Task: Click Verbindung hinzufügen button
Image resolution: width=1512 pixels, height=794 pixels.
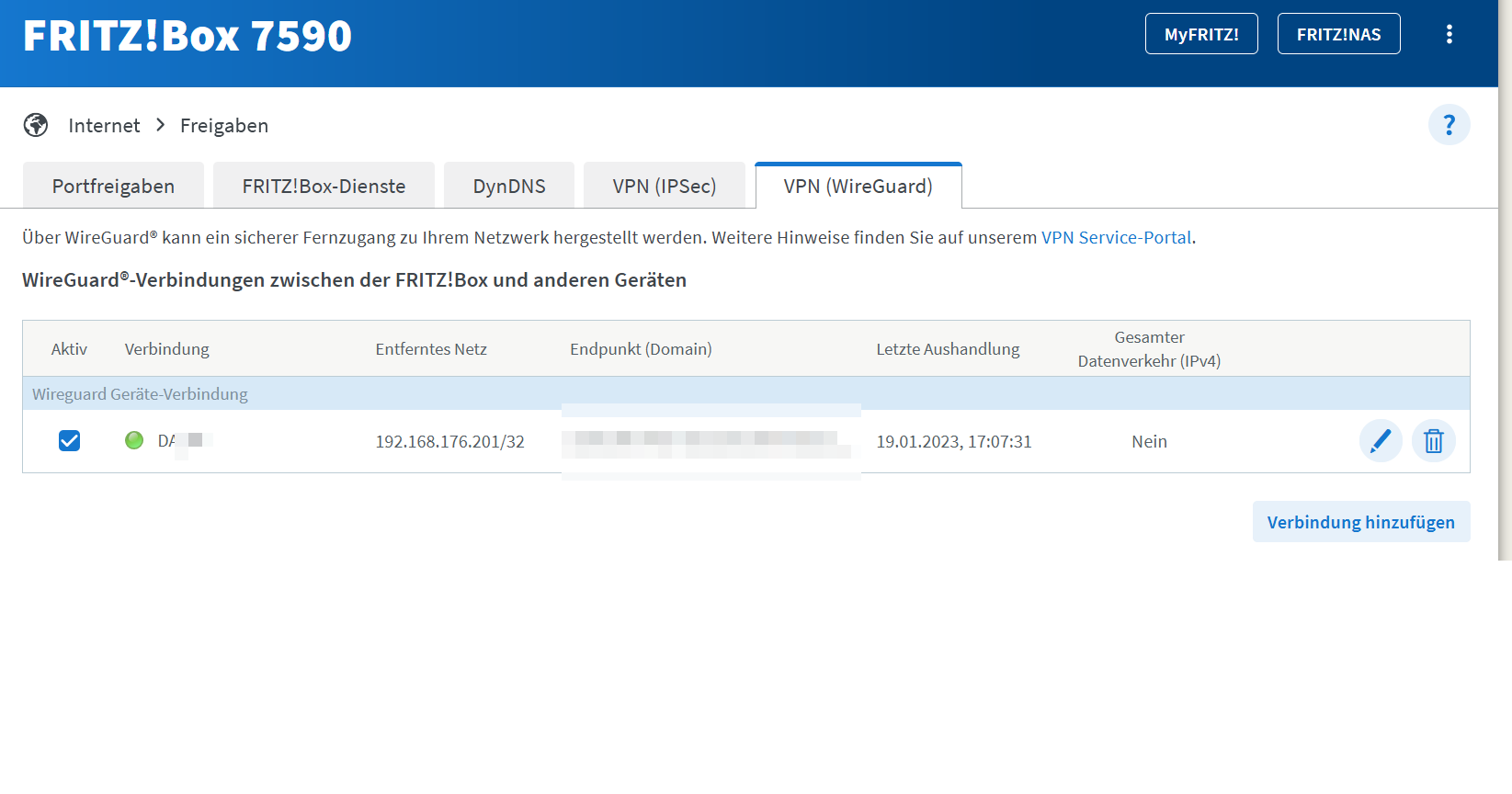Action: tap(1360, 522)
